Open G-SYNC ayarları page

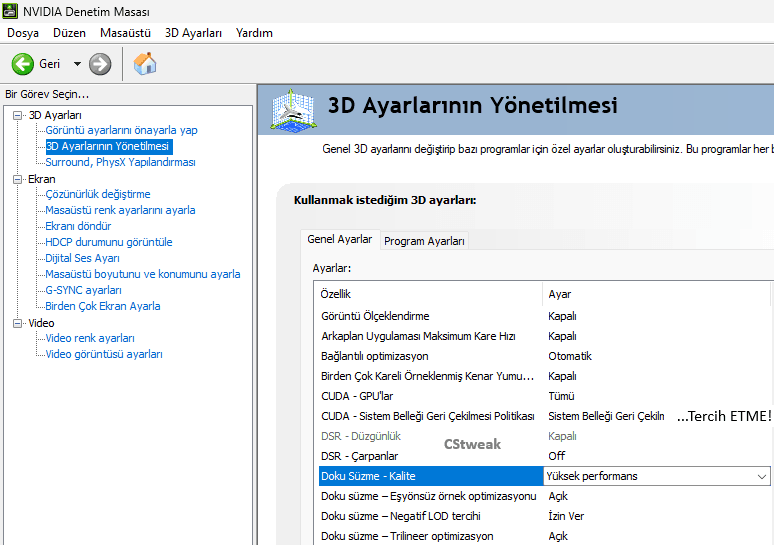point(83,290)
